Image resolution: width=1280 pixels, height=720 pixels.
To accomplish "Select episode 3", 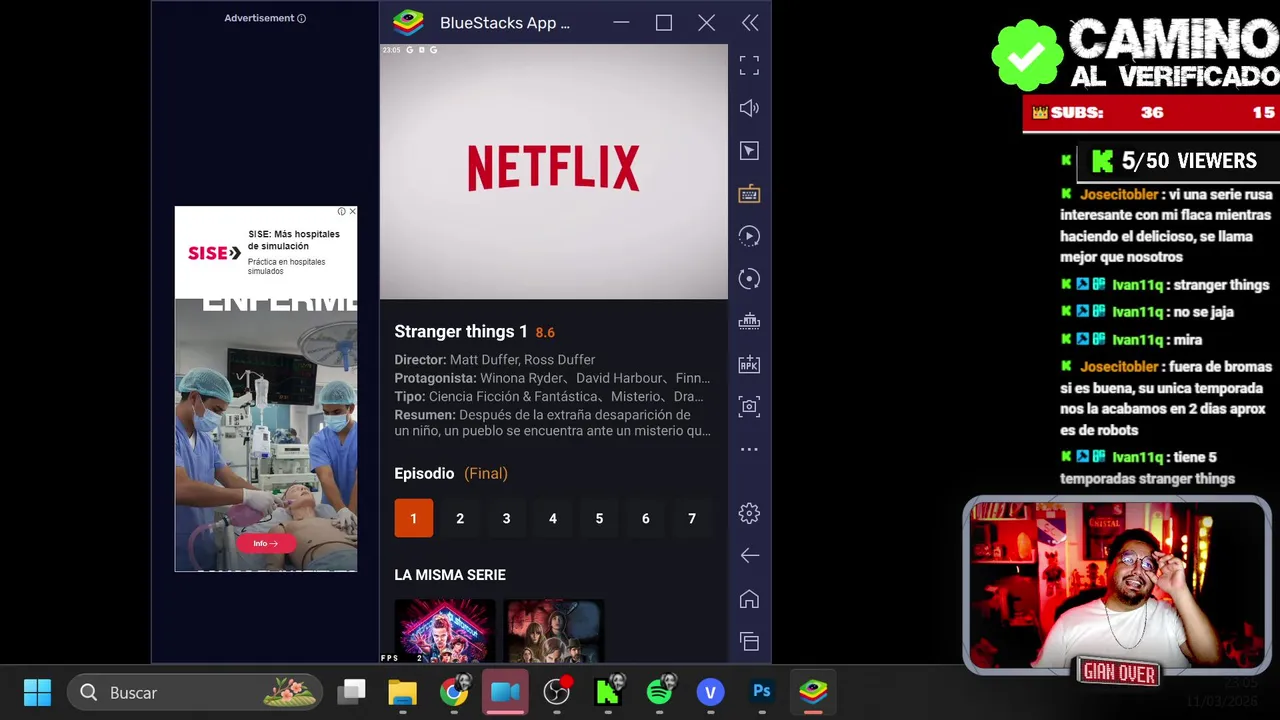I will pos(506,518).
